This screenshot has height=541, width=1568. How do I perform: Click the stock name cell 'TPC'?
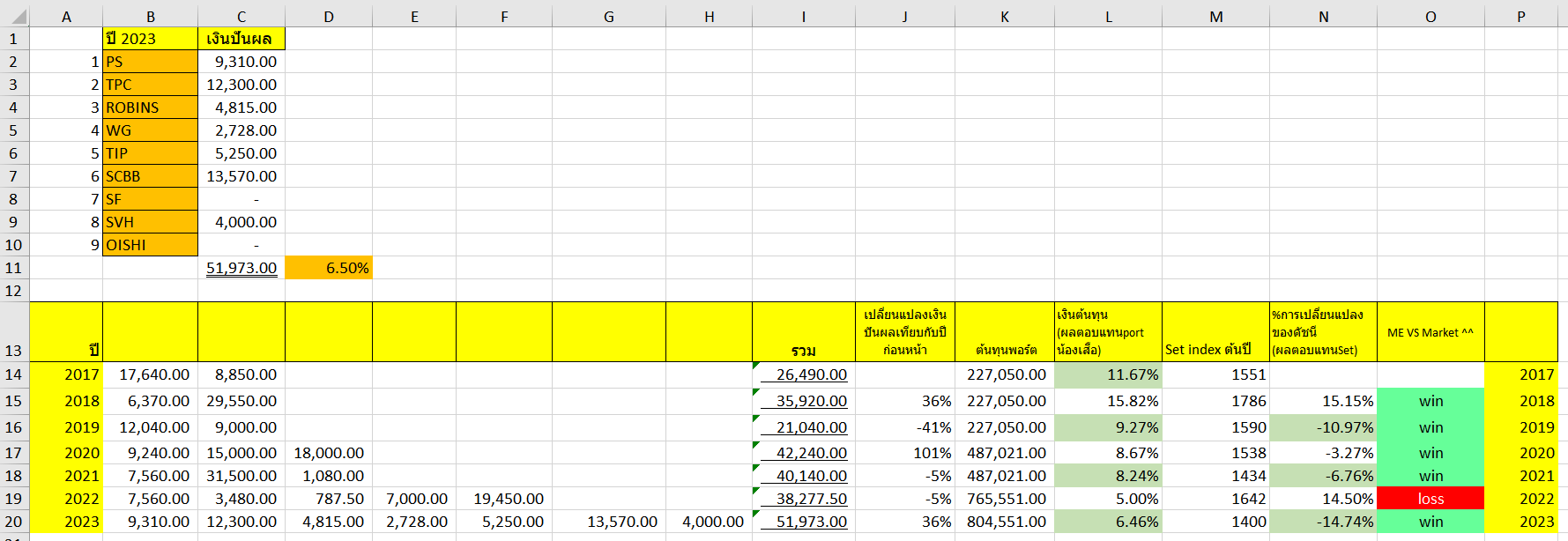coord(150,85)
